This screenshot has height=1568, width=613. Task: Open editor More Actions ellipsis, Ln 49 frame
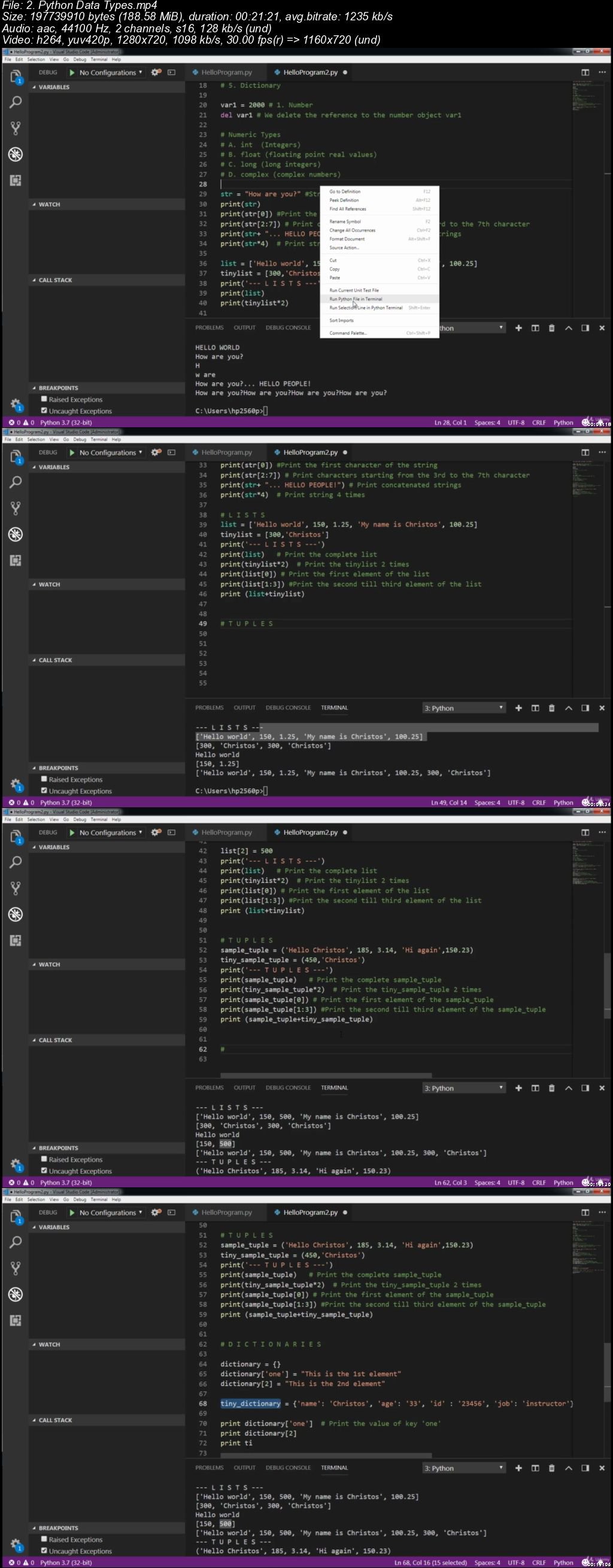click(602, 452)
